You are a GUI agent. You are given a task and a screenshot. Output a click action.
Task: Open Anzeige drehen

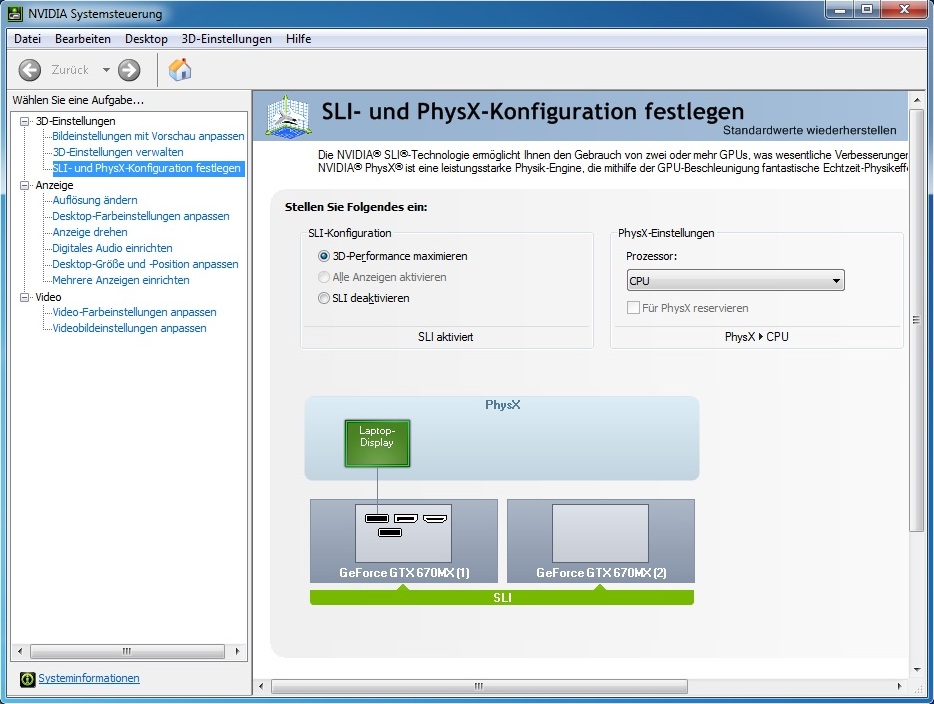(90, 233)
